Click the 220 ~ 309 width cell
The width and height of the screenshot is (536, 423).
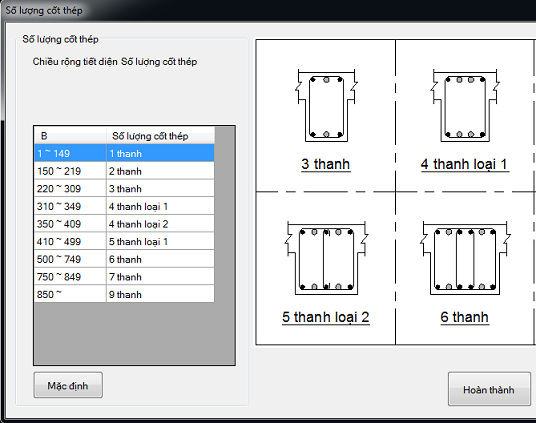click(x=70, y=188)
